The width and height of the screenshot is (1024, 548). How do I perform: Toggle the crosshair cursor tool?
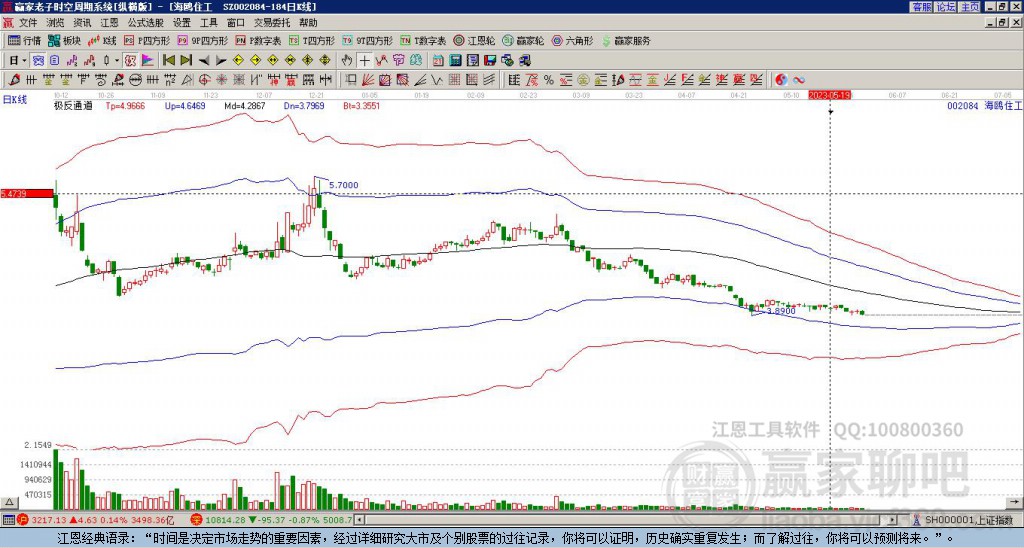pos(364,60)
